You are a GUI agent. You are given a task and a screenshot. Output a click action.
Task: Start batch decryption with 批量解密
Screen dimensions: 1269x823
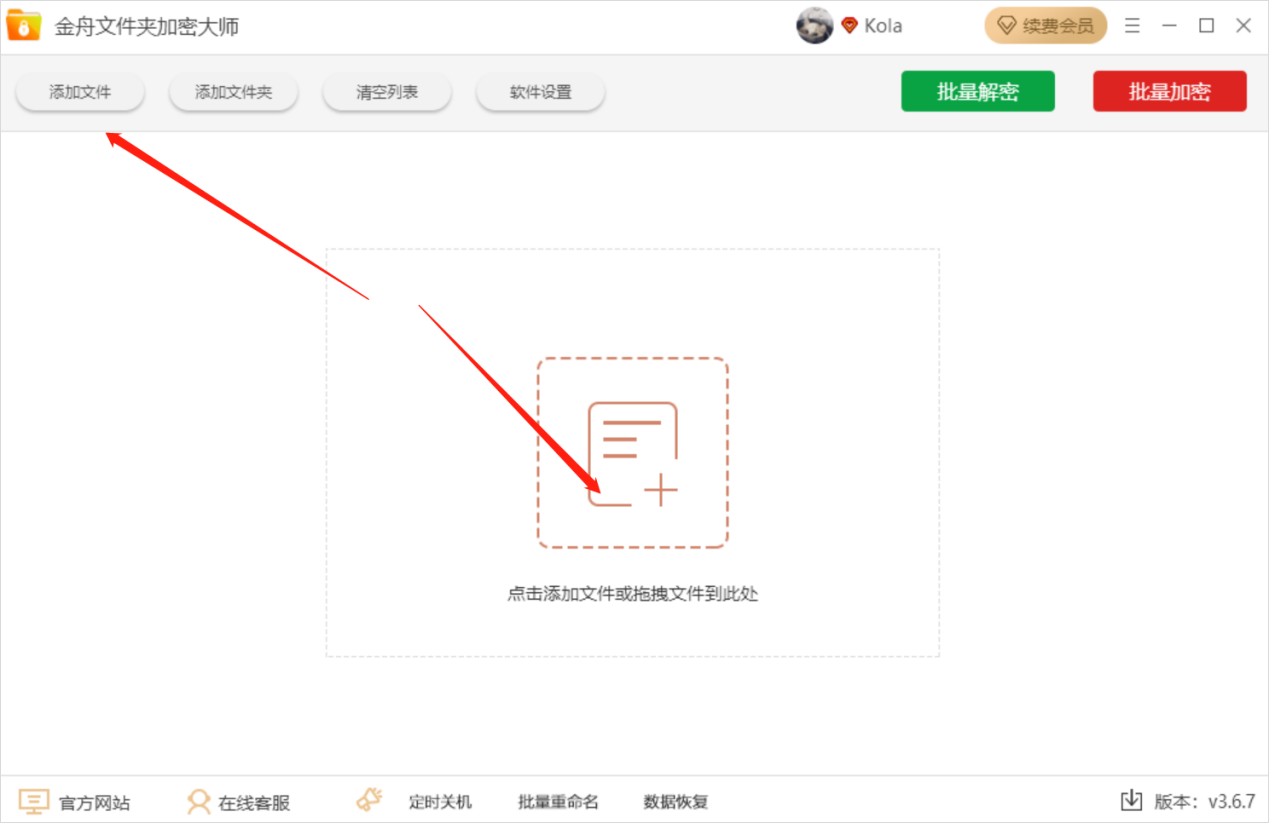click(977, 91)
